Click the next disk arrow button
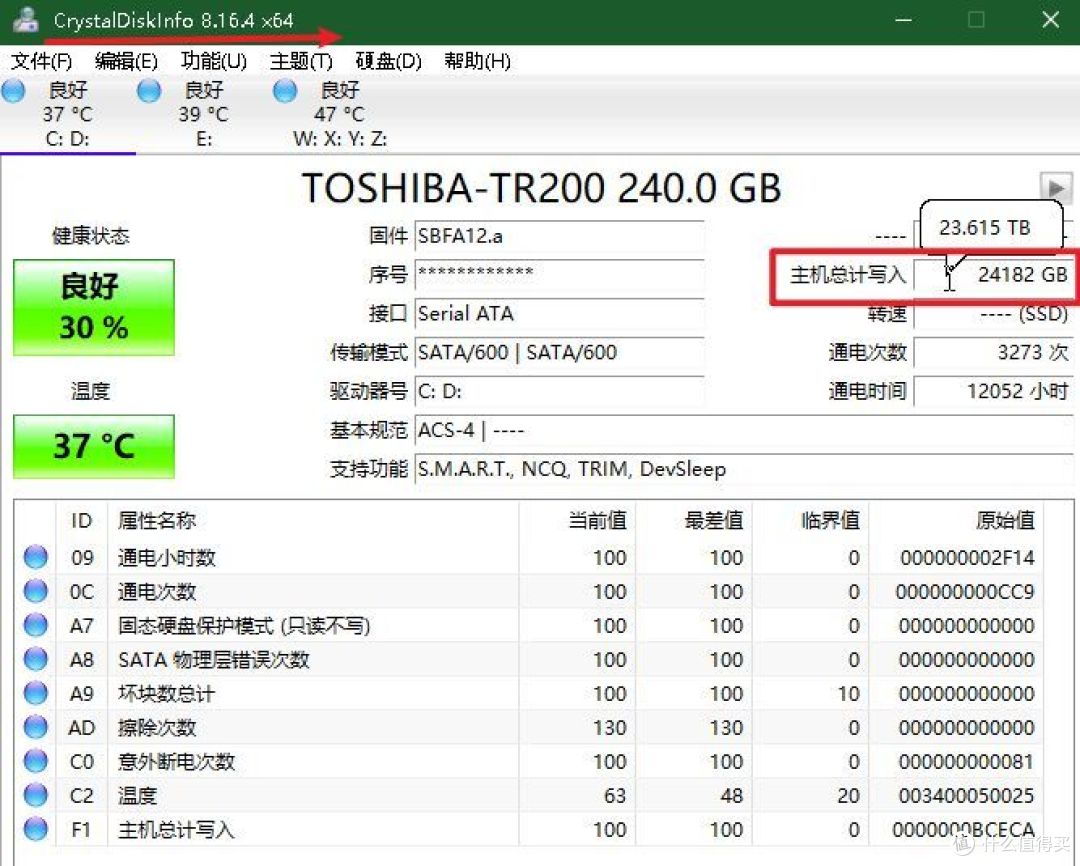 pyautogui.click(x=1055, y=187)
